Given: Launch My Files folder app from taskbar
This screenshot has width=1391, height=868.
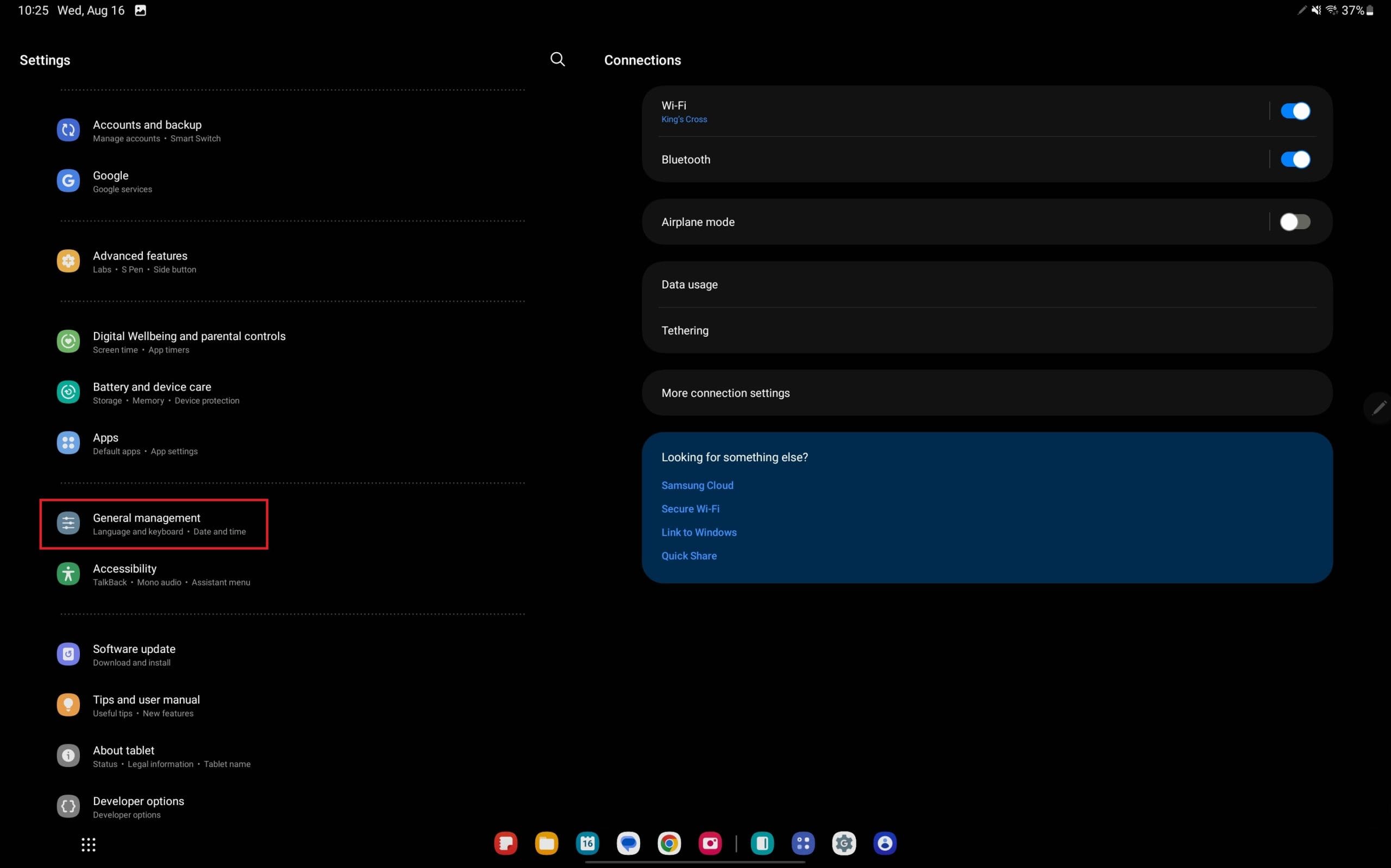Looking at the screenshot, I should (547, 844).
